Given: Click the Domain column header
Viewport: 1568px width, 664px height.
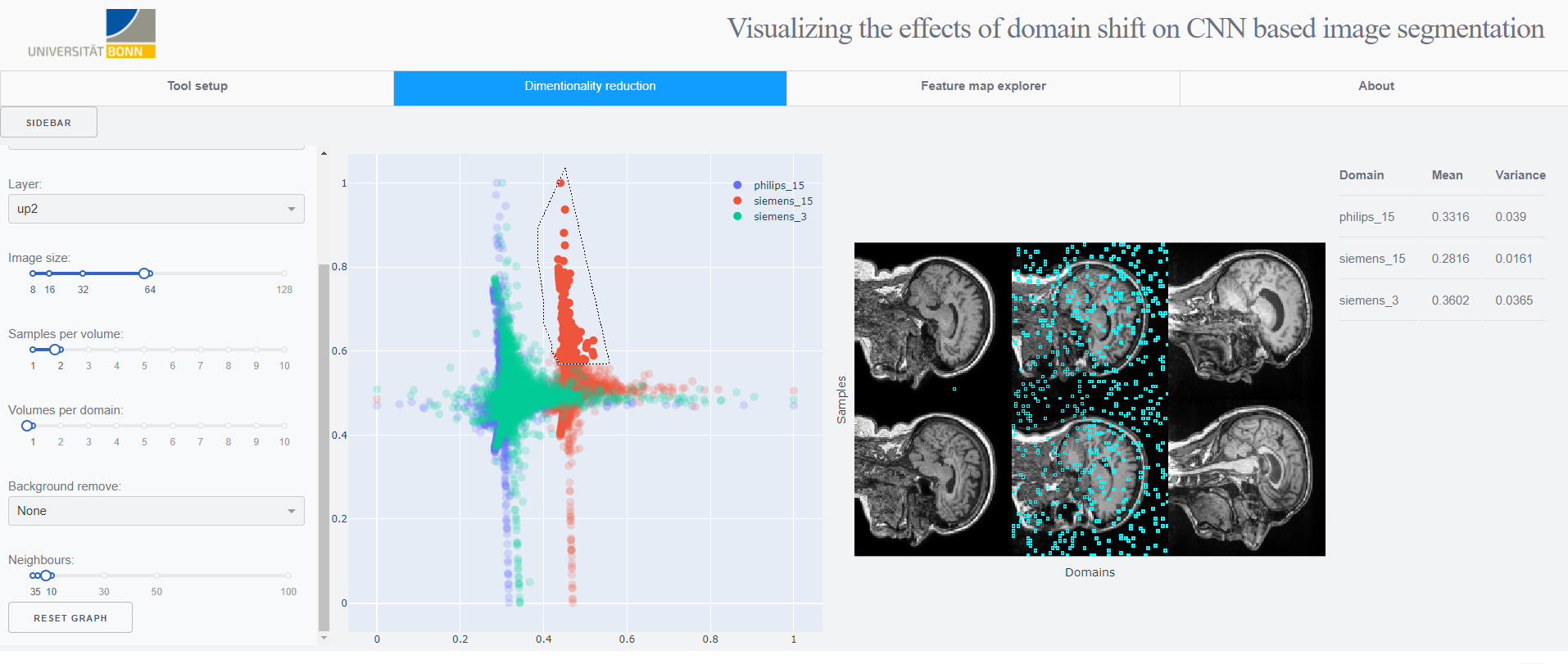Looking at the screenshot, I should (1362, 175).
